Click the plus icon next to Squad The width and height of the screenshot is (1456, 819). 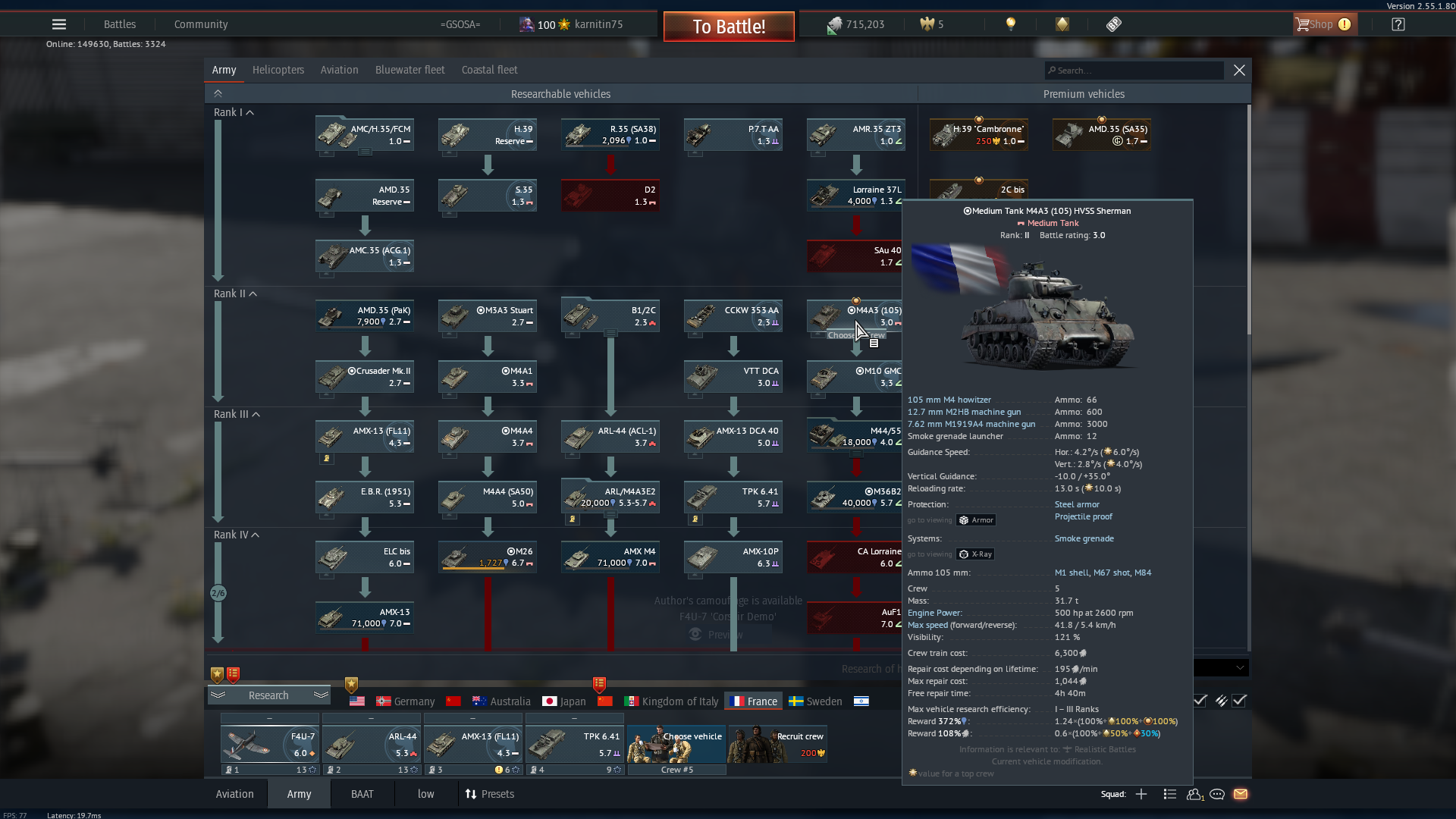[1141, 794]
